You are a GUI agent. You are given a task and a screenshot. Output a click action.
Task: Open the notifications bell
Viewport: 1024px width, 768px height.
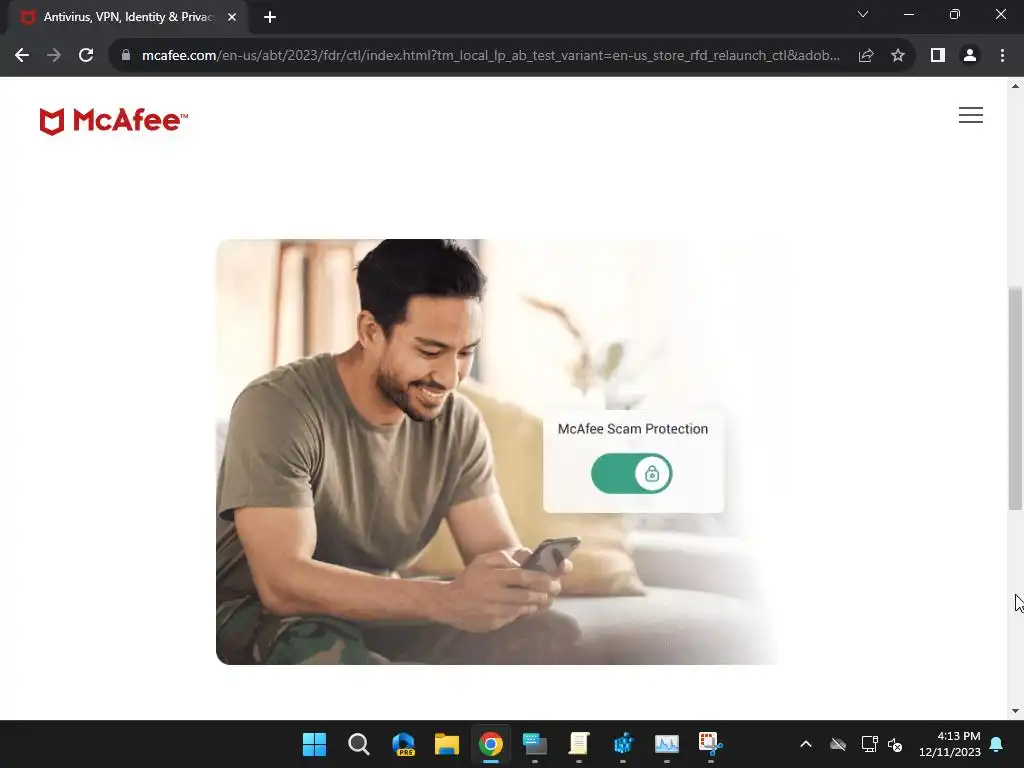click(997, 744)
